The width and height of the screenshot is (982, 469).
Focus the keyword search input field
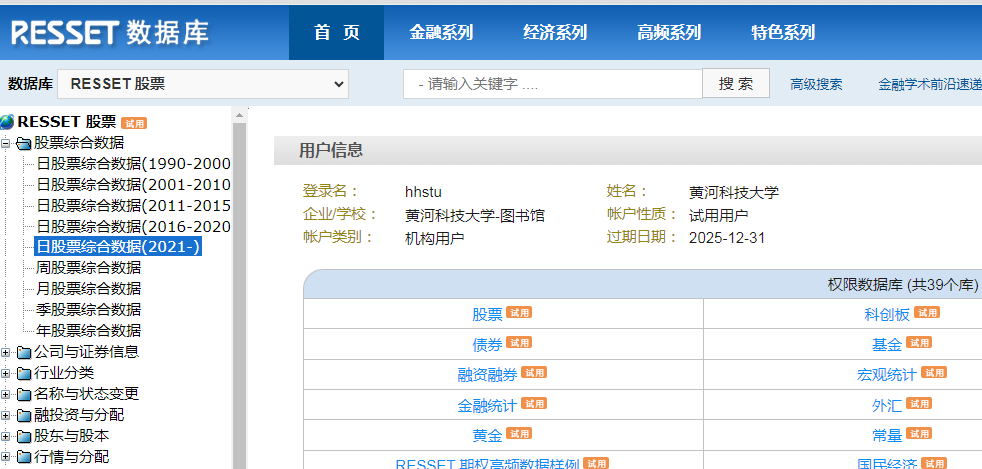(553, 84)
